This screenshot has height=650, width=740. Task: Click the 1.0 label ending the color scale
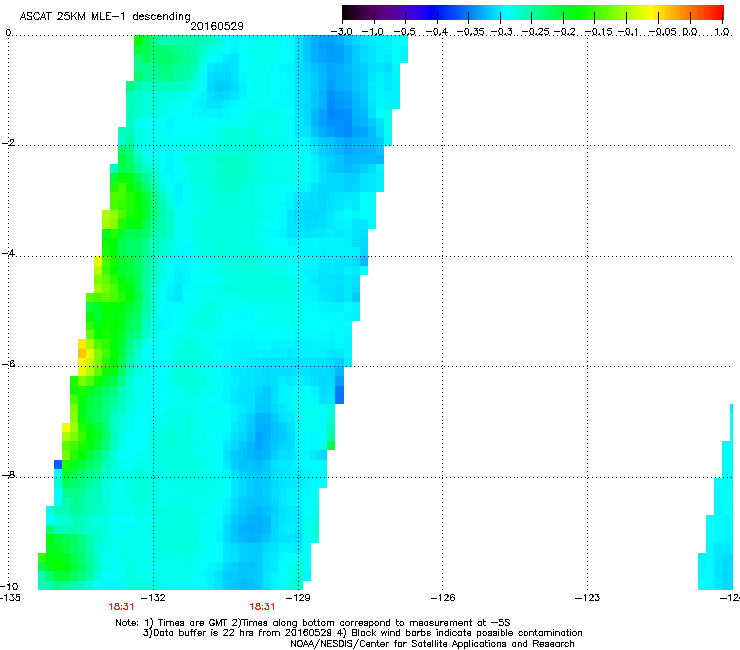722,32
